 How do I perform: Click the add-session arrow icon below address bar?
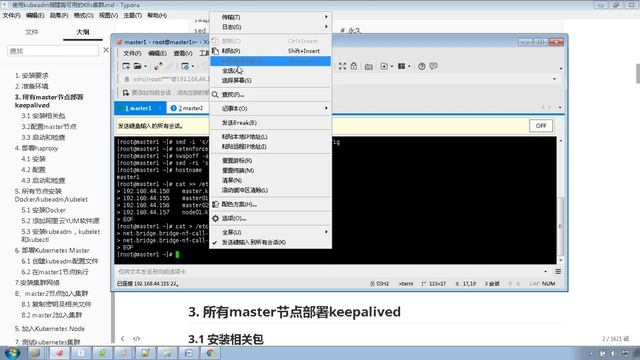point(126,93)
